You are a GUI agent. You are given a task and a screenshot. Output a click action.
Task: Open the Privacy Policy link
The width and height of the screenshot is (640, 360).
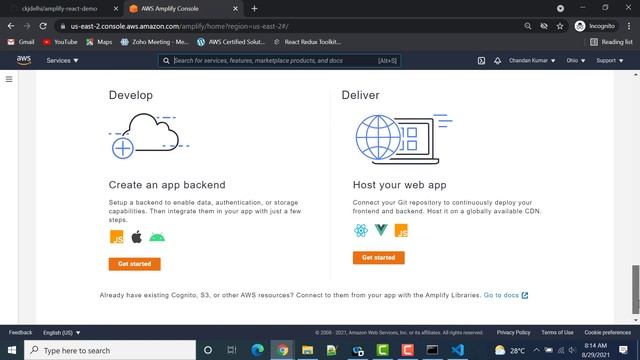click(x=513, y=333)
